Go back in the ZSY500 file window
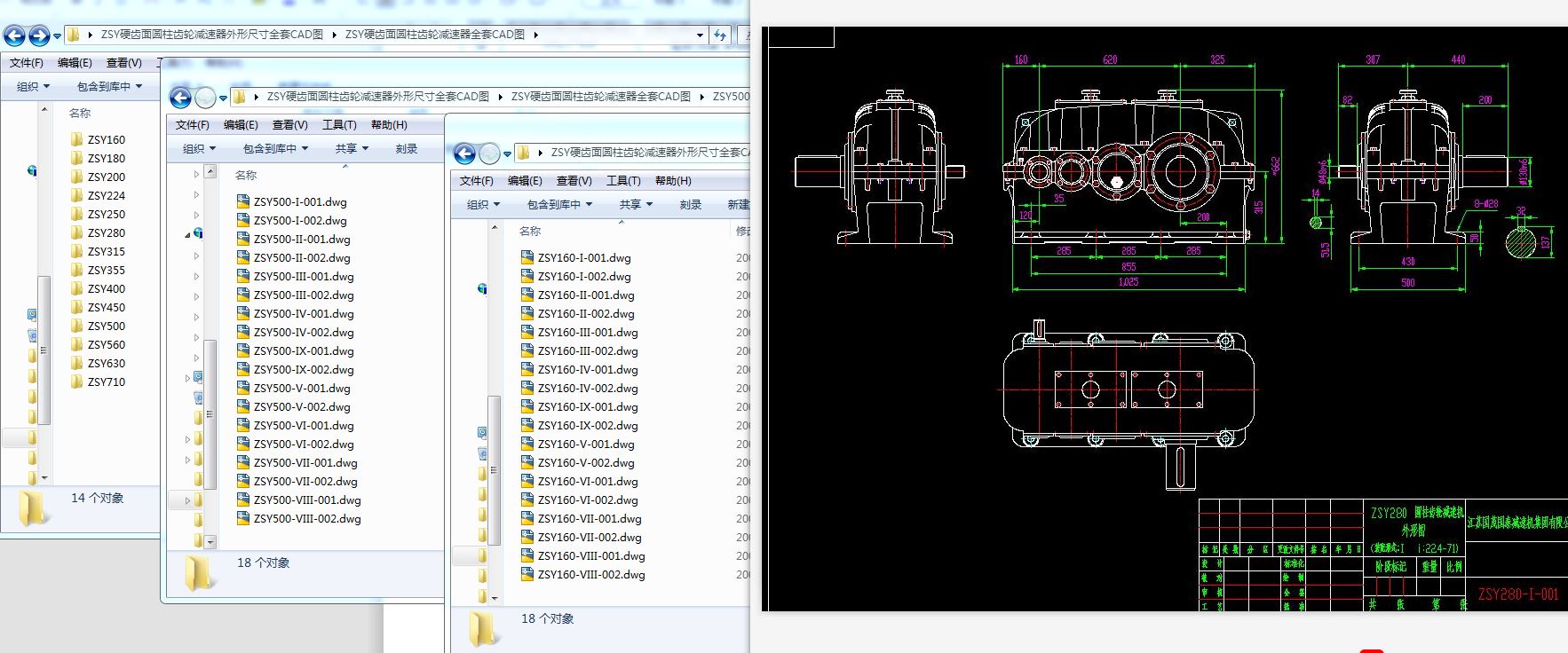The image size is (1568, 653). [x=181, y=98]
